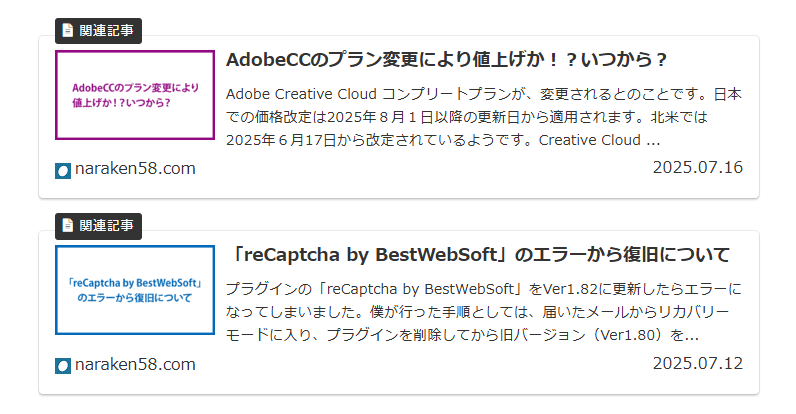Click the 2025.07.16 date
The width and height of the screenshot is (796, 414).
[698, 167]
